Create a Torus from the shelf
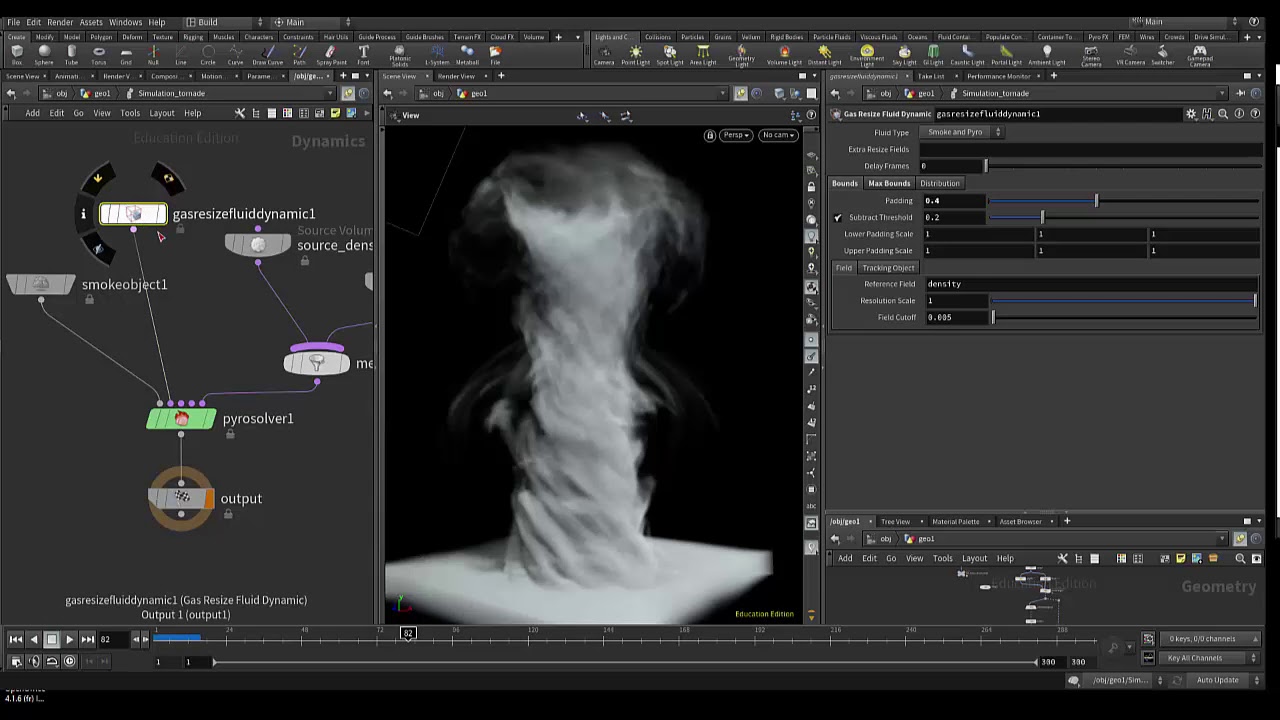This screenshot has height=720, width=1280. pyautogui.click(x=99, y=55)
